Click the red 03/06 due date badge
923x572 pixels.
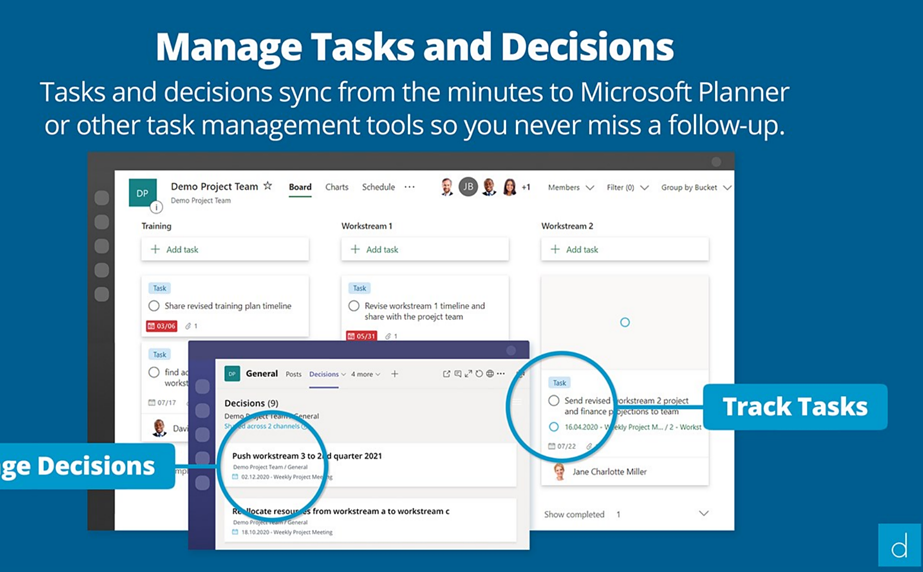pos(162,326)
